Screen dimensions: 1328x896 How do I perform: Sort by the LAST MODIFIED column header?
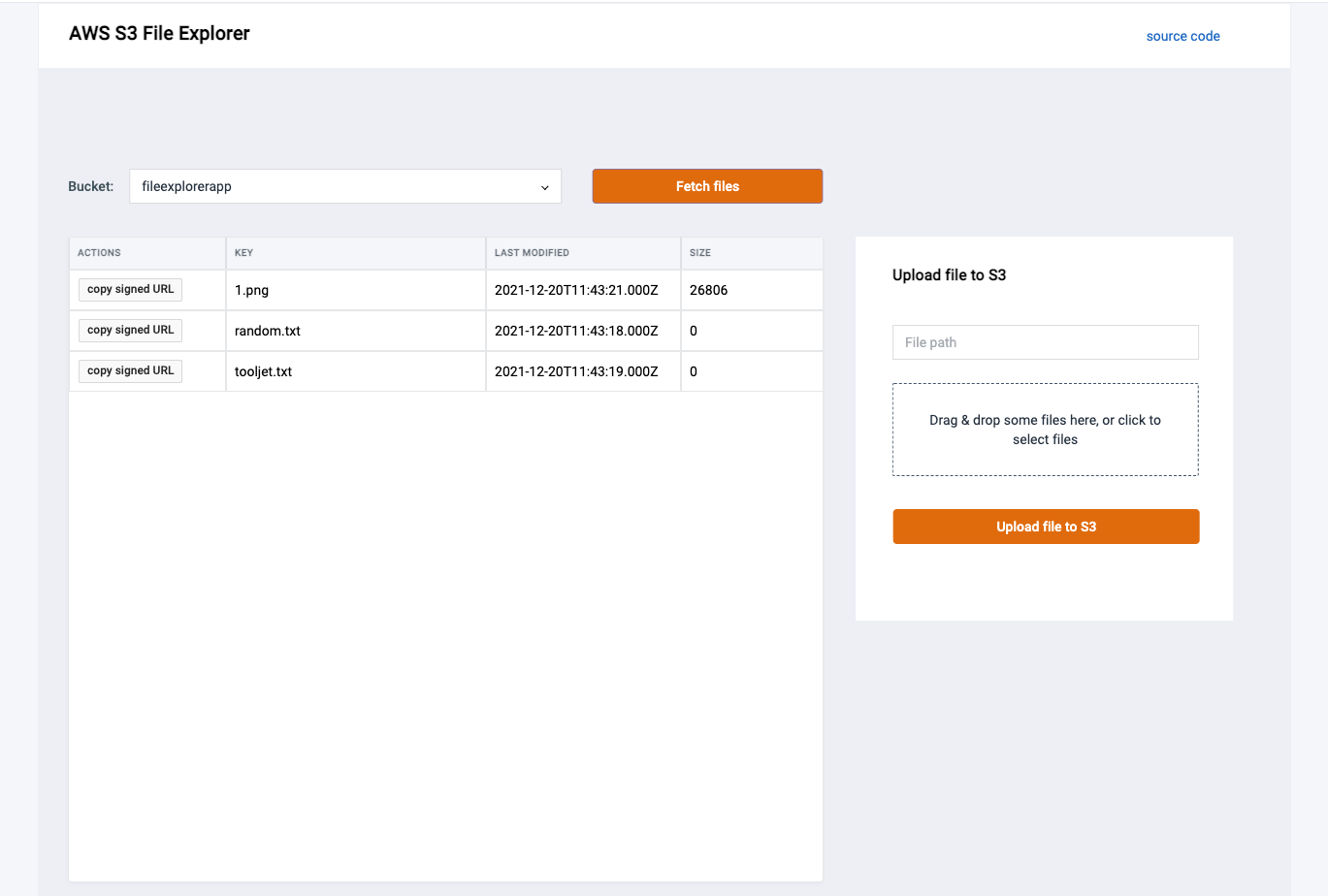[x=532, y=253]
